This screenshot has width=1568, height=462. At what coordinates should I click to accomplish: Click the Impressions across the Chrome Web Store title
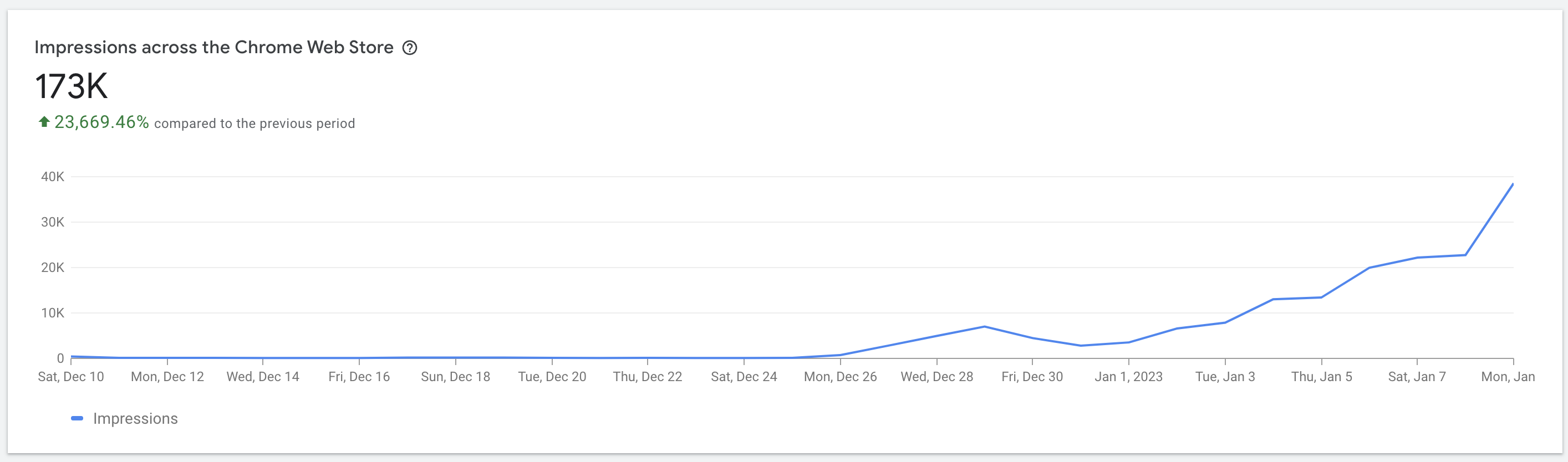point(213,48)
